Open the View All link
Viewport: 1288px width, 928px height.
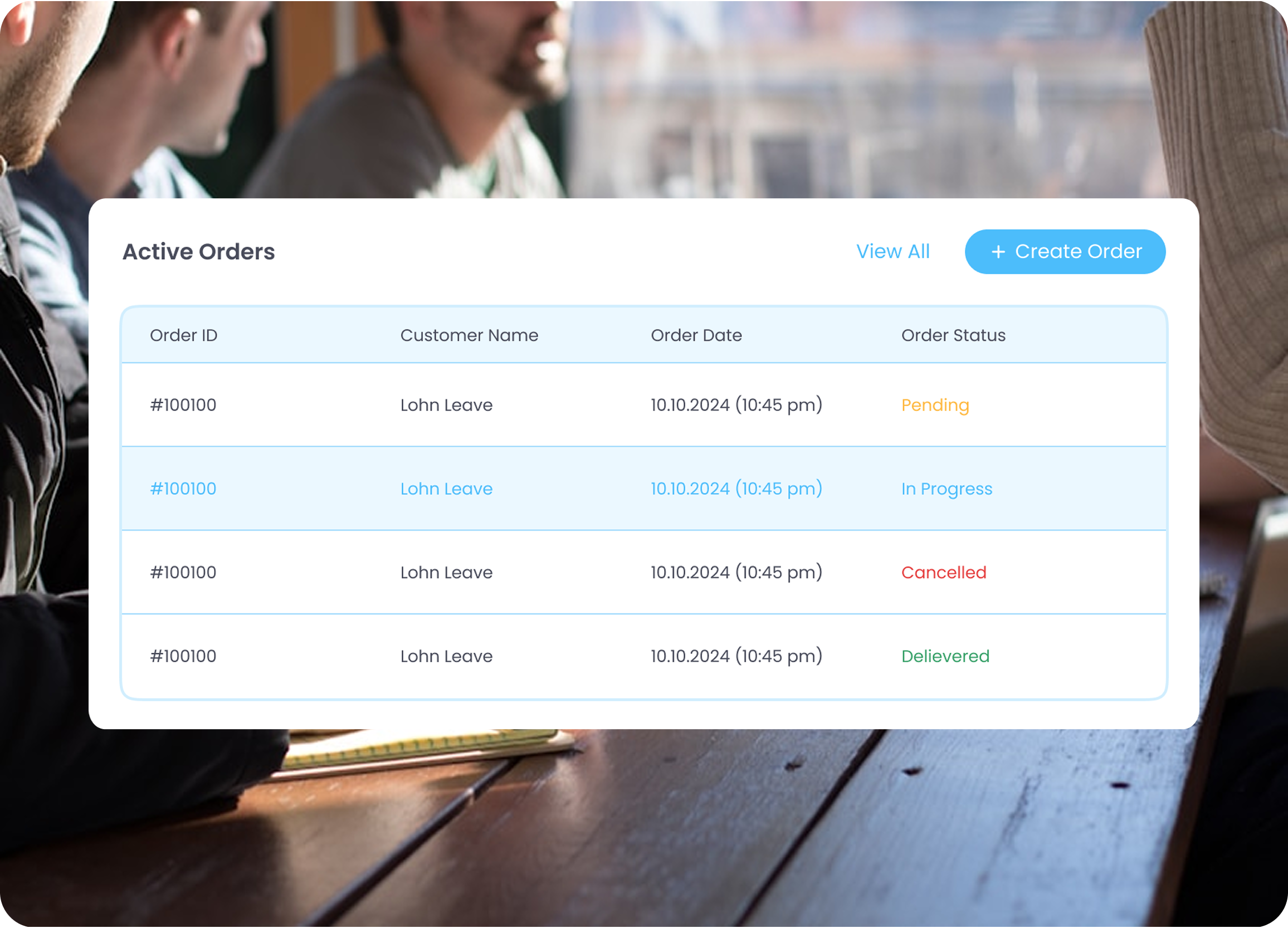pyautogui.click(x=892, y=251)
